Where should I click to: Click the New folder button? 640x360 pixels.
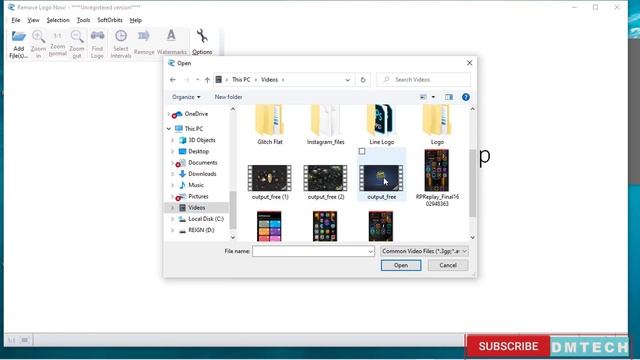pyautogui.click(x=228, y=97)
